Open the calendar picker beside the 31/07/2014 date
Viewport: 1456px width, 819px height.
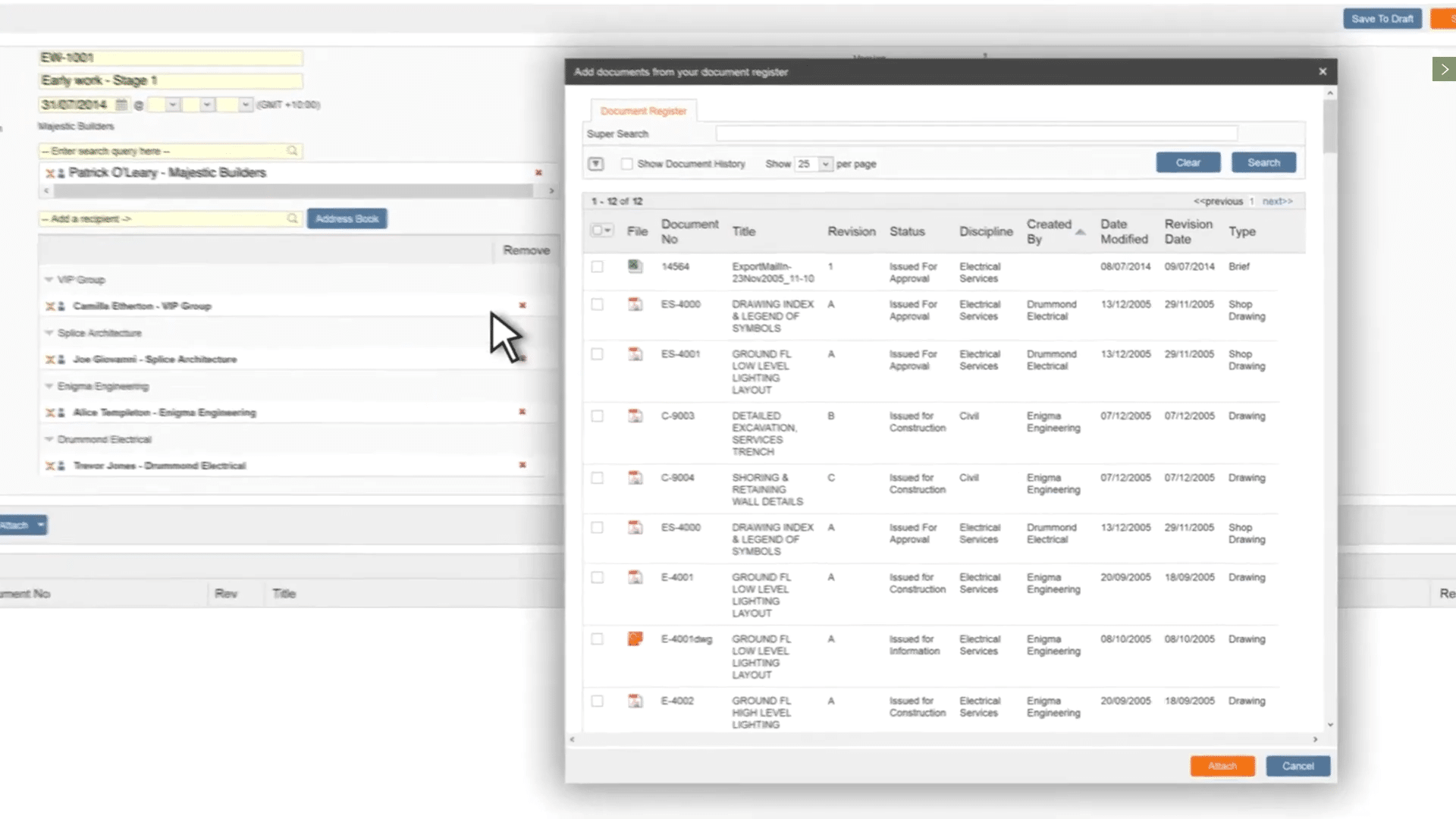tap(122, 105)
